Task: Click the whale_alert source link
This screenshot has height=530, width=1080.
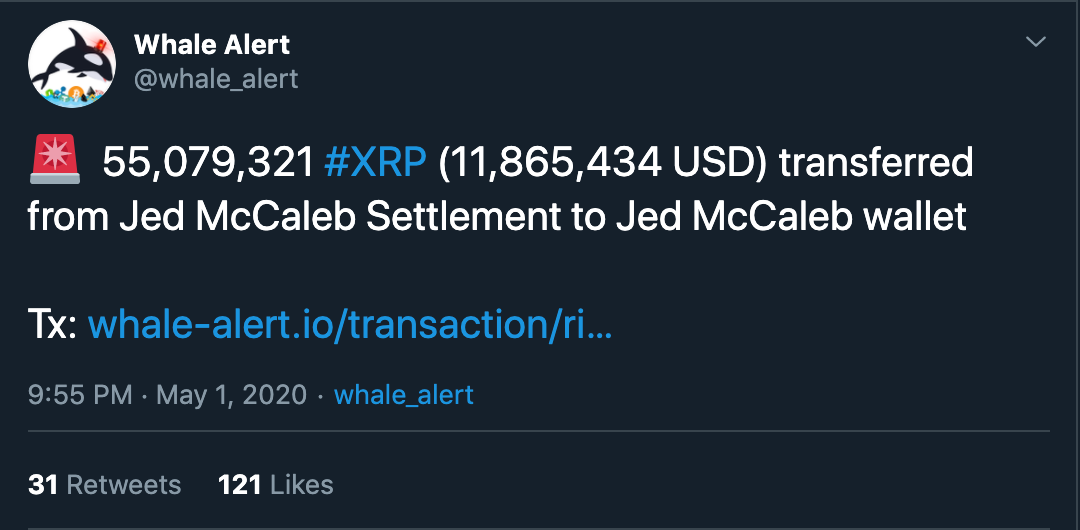Action: [x=404, y=395]
